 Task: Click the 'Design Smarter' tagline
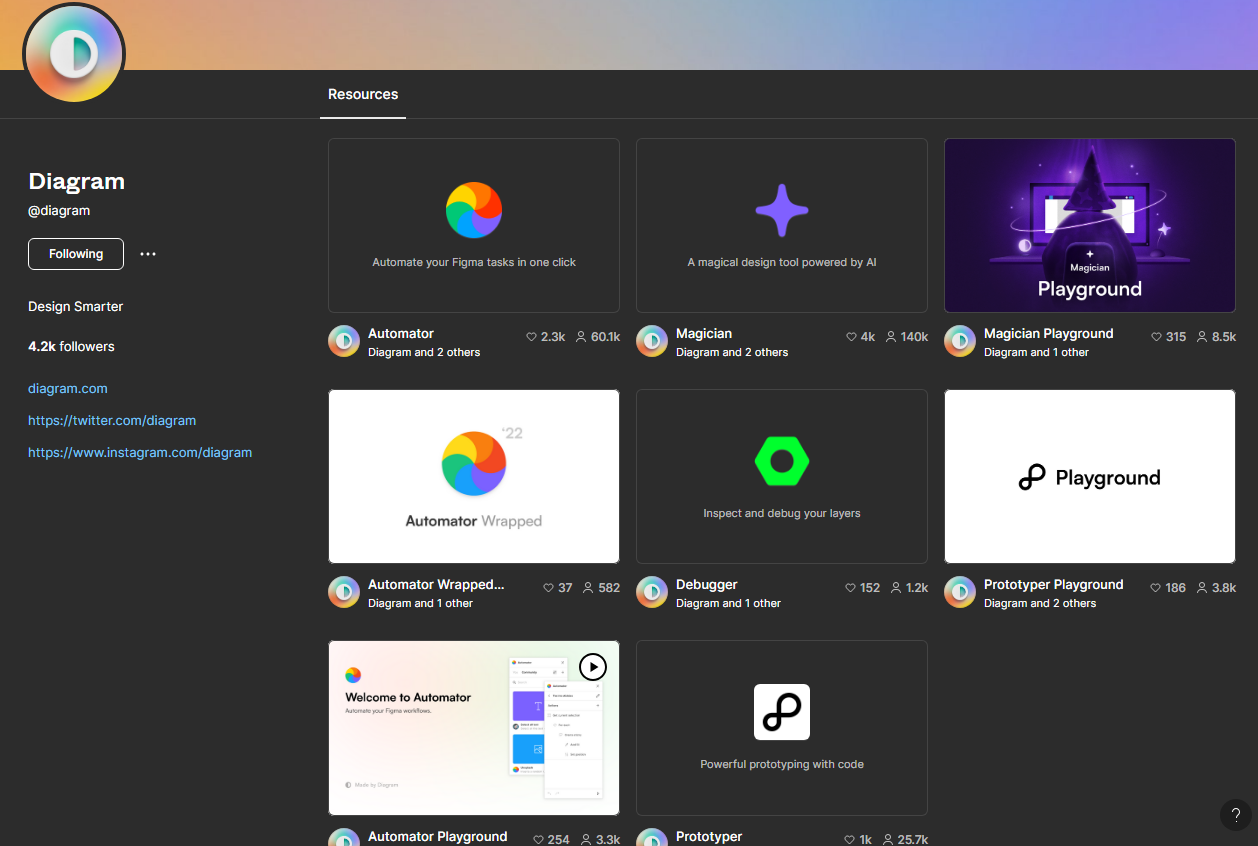tap(76, 306)
